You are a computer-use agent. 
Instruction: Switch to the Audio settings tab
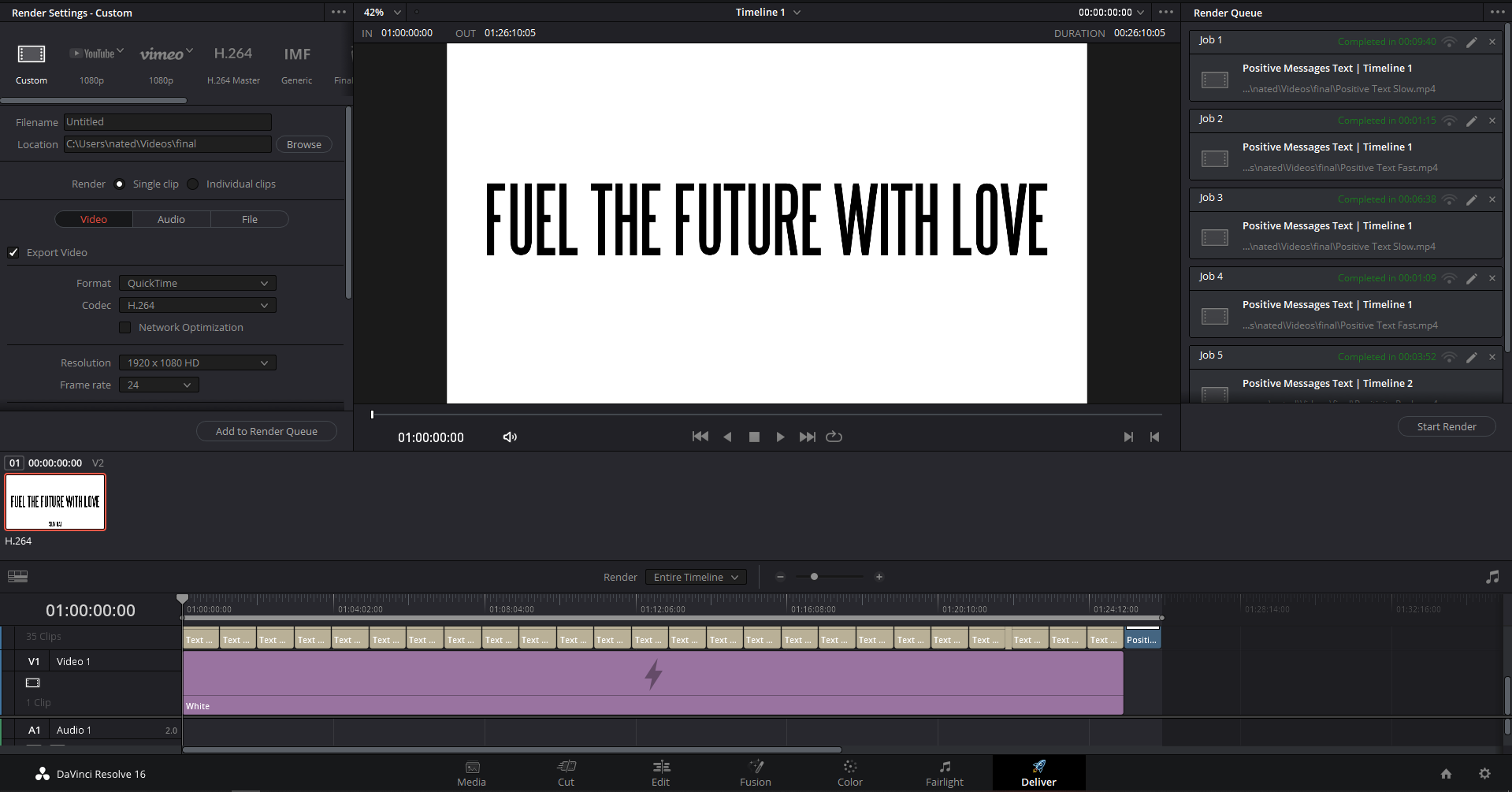(x=171, y=220)
